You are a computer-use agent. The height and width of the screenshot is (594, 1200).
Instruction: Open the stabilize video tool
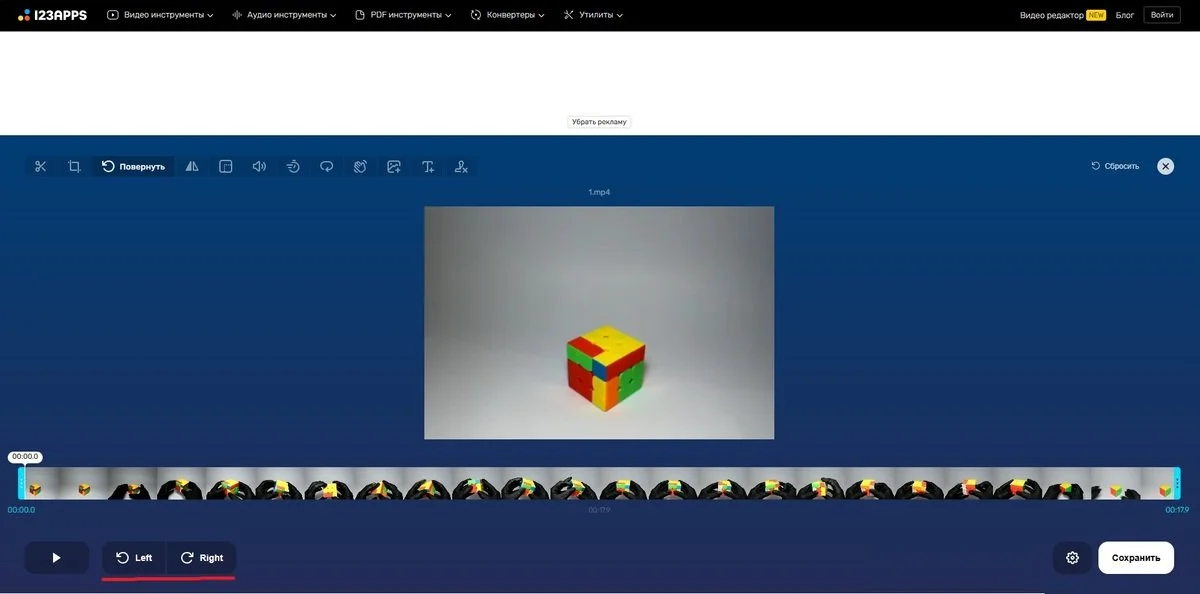point(360,166)
